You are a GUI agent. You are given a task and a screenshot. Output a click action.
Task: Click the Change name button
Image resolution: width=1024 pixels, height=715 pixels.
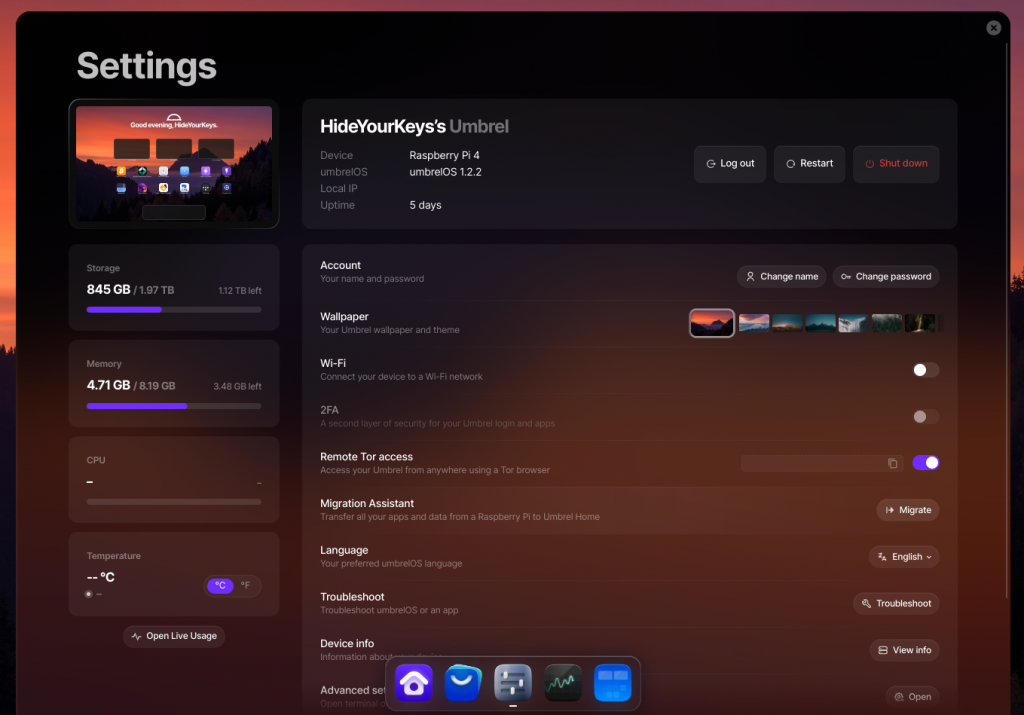click(782, 277)
